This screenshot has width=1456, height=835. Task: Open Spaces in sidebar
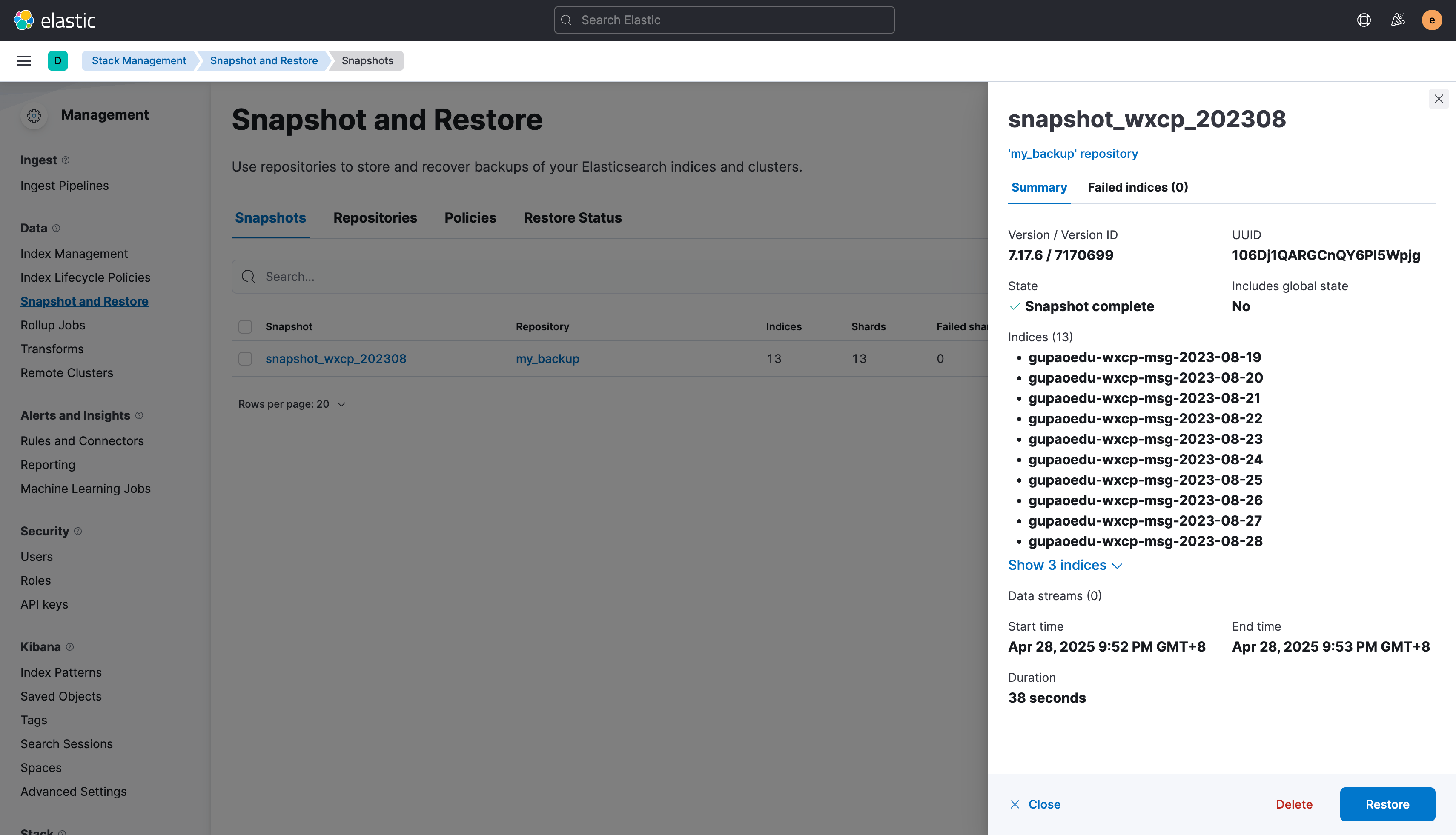point(41,768)
